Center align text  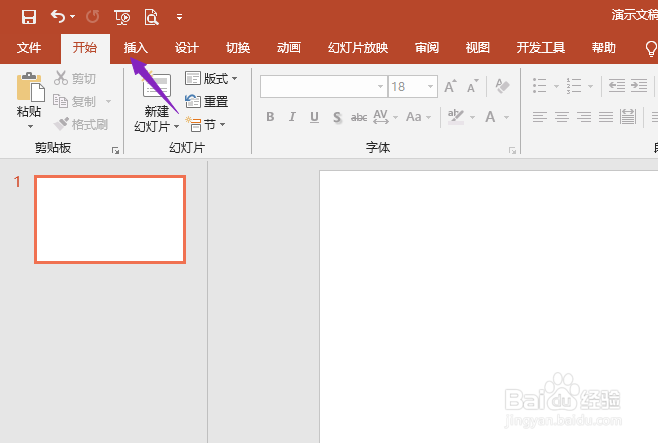coord(562,117)
